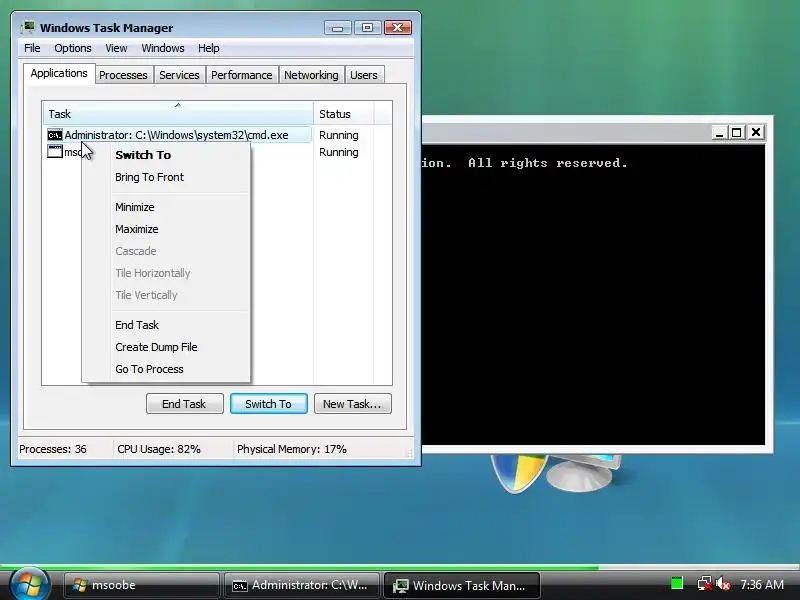Click inside the command prompt console area
Screen dimensions: 800x600
point(593,296)
